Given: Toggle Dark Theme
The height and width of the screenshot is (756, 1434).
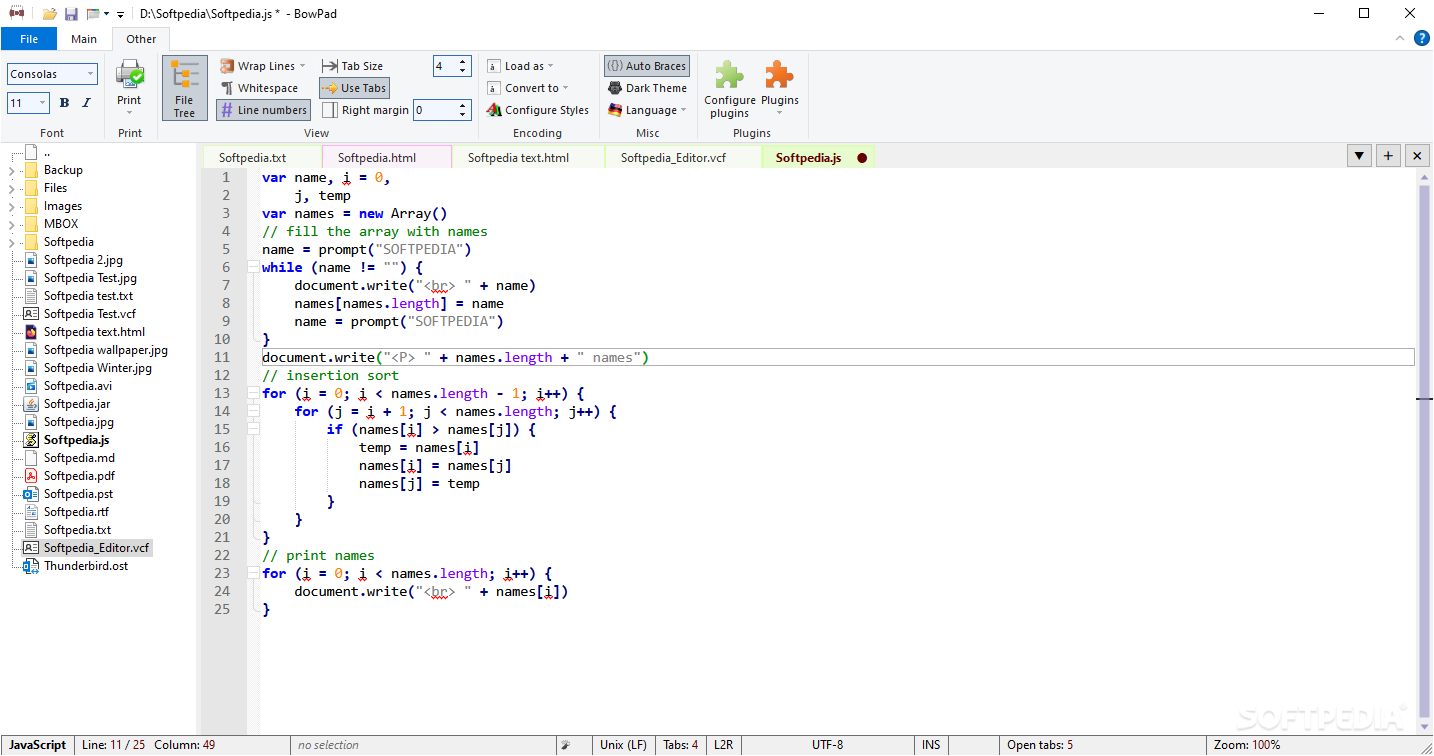Looking at the screenshot, I should (x=647, y=88).
